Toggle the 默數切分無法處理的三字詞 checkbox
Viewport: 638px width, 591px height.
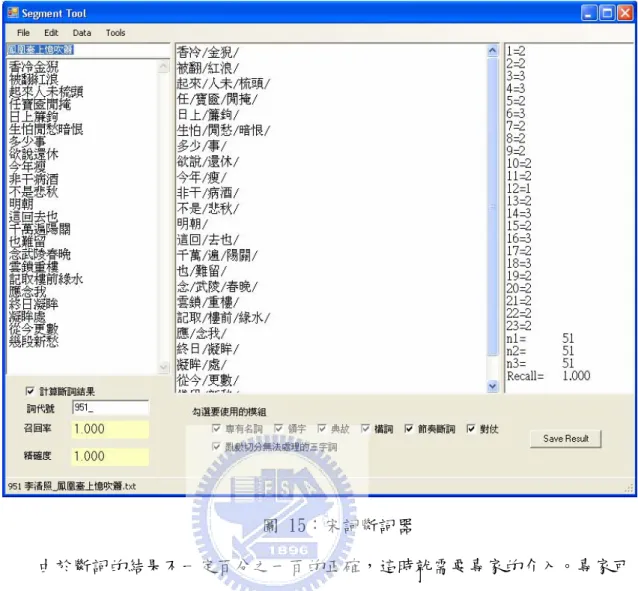(x=216, y=447)
